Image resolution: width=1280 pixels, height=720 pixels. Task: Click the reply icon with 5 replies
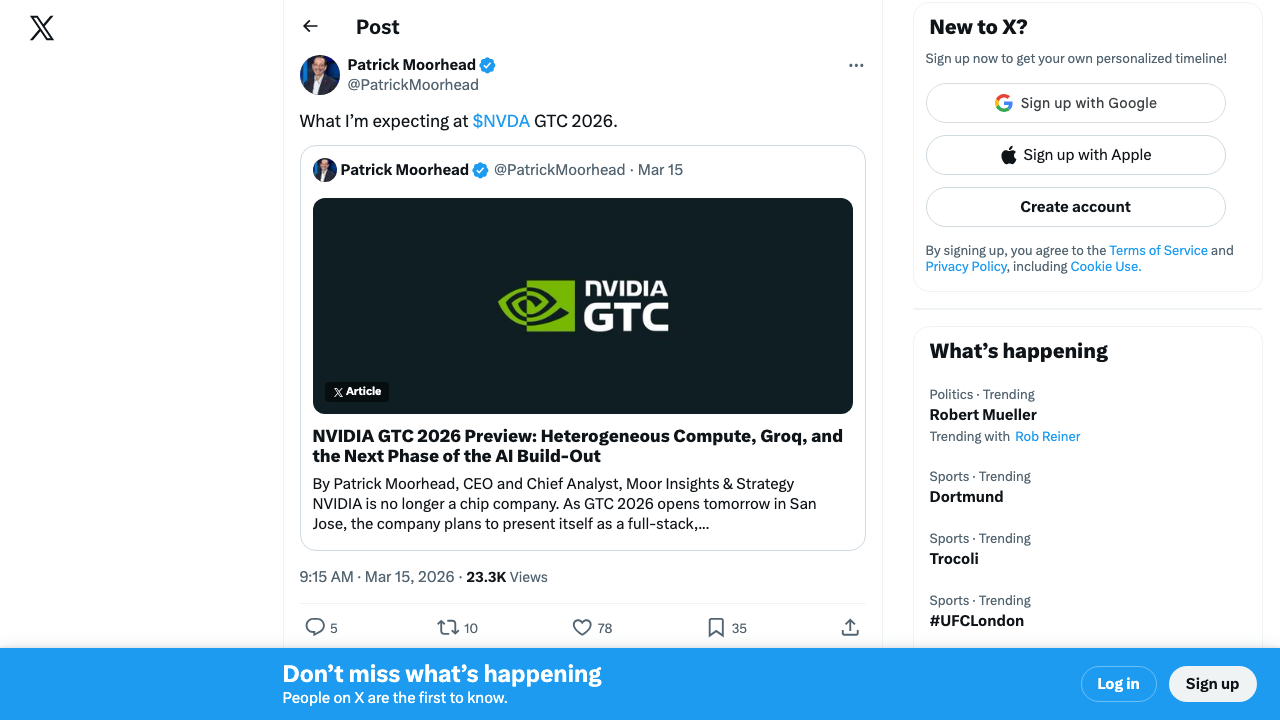[316, 627]
